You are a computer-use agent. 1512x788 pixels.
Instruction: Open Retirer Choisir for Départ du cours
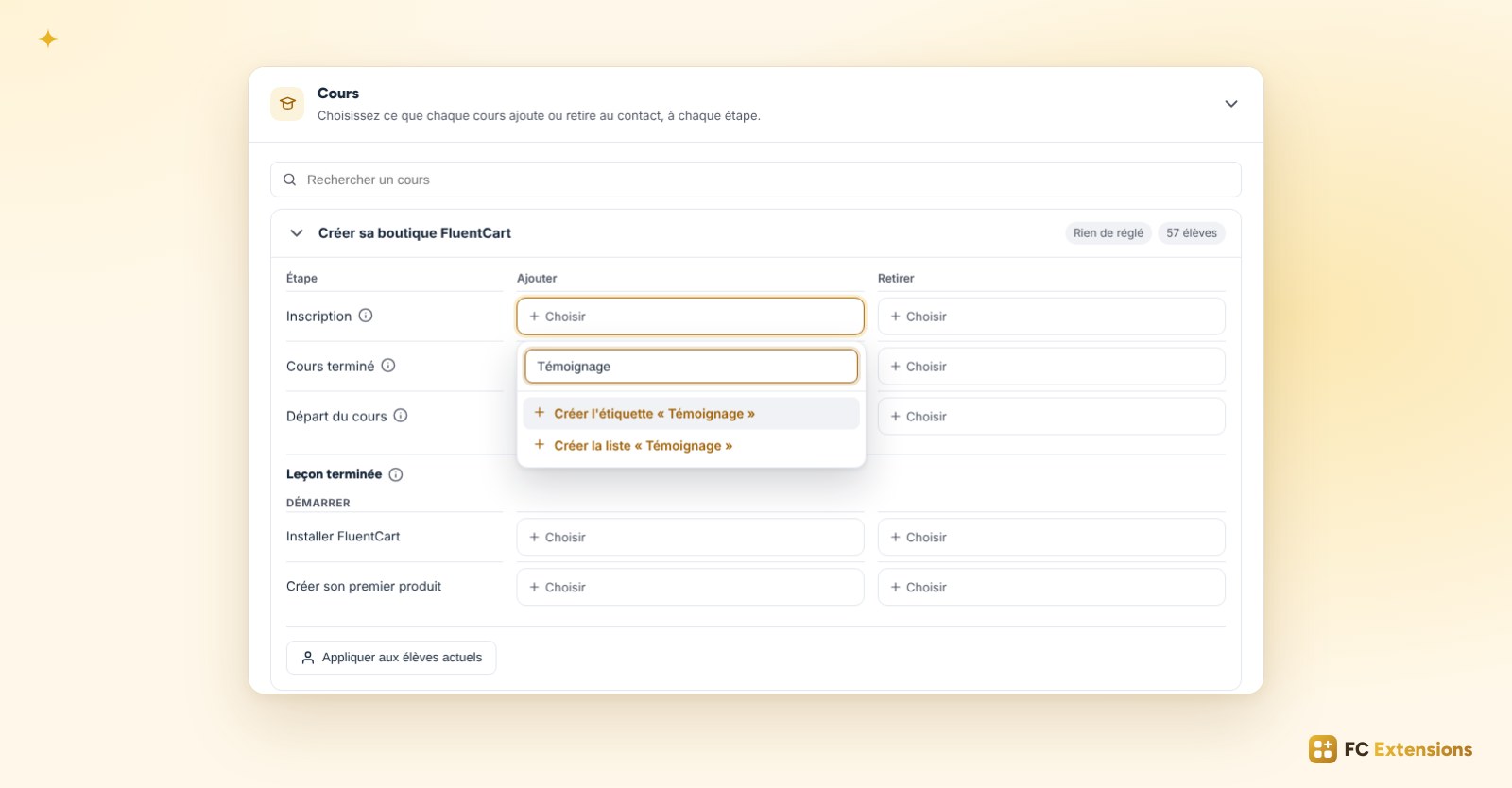[x=1051, y=417]
